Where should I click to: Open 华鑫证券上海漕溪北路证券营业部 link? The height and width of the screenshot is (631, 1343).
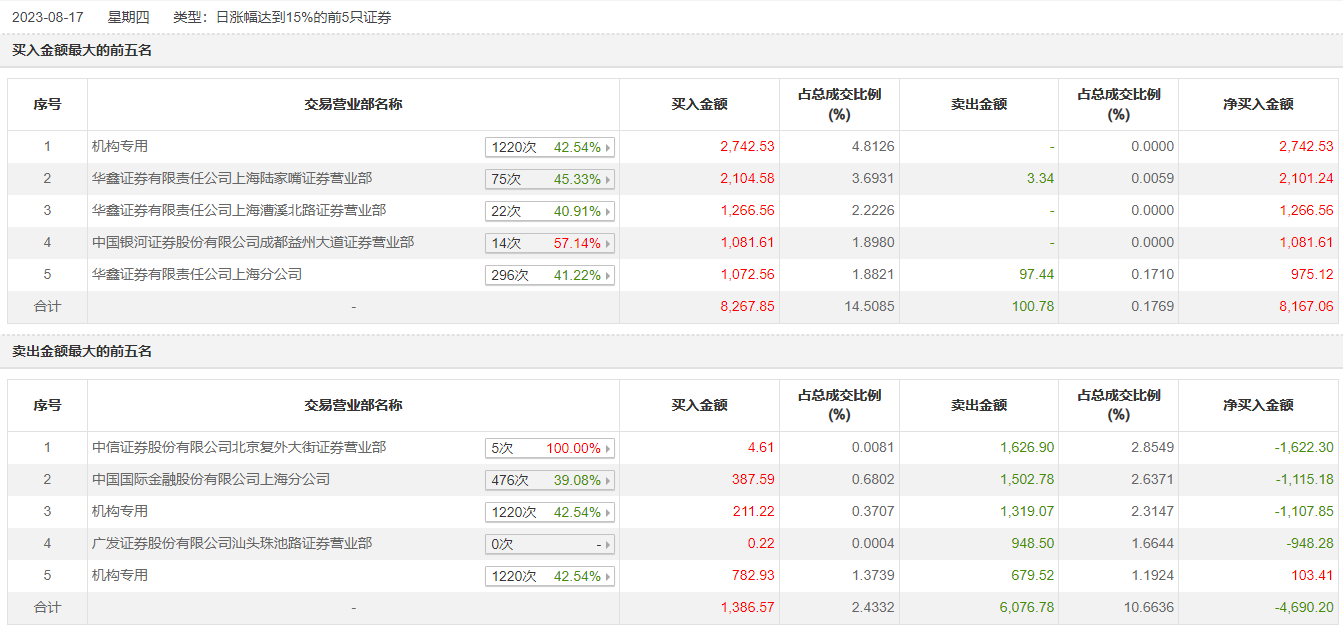[x=238, y=211]
